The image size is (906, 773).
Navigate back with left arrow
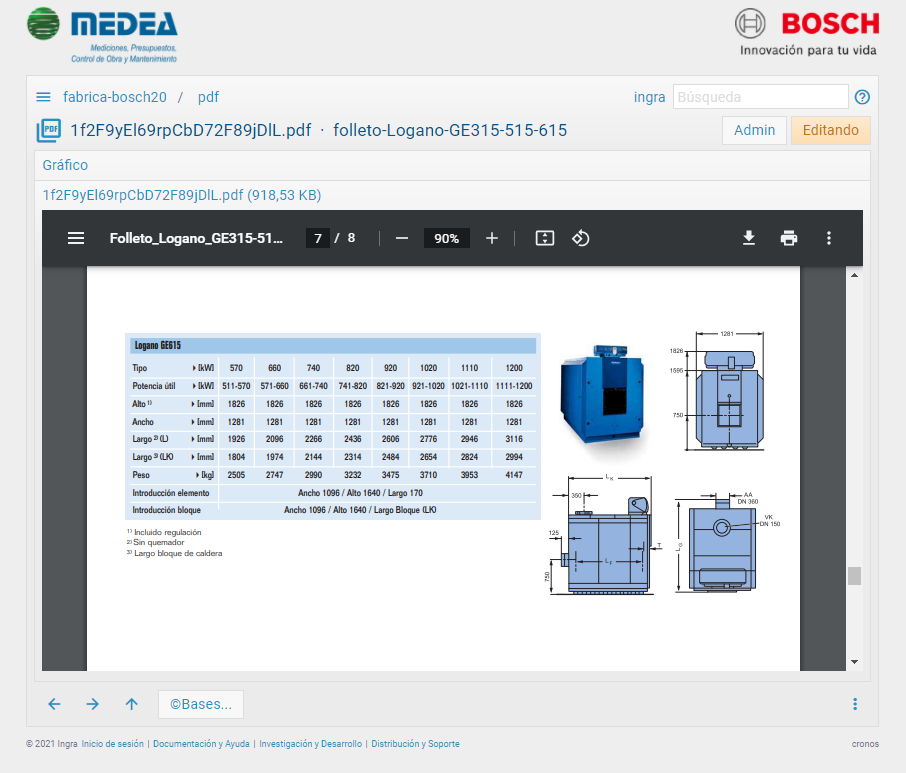[x=54, y=704]
